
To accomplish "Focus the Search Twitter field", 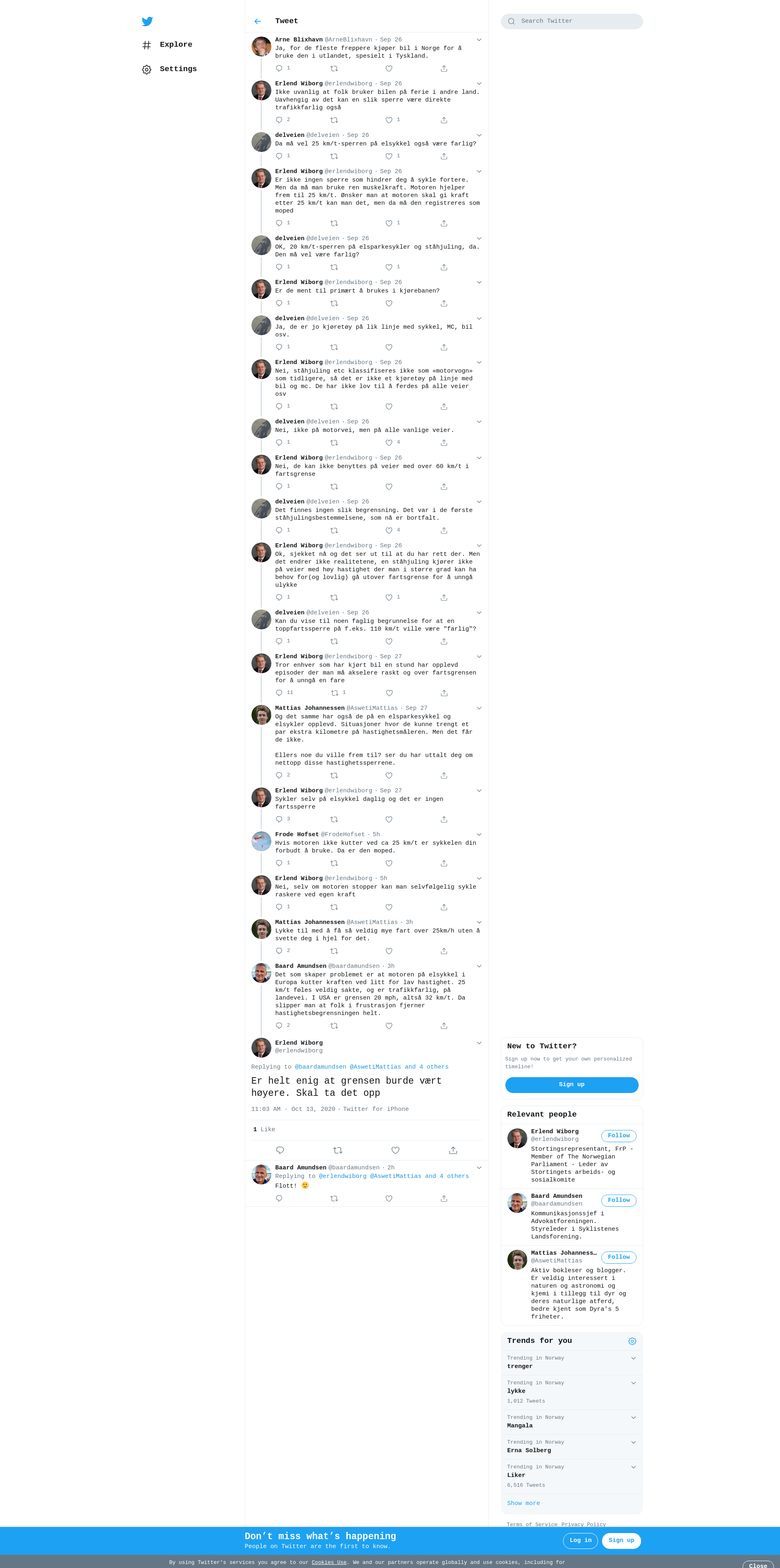I will click(x=572, y=21).
